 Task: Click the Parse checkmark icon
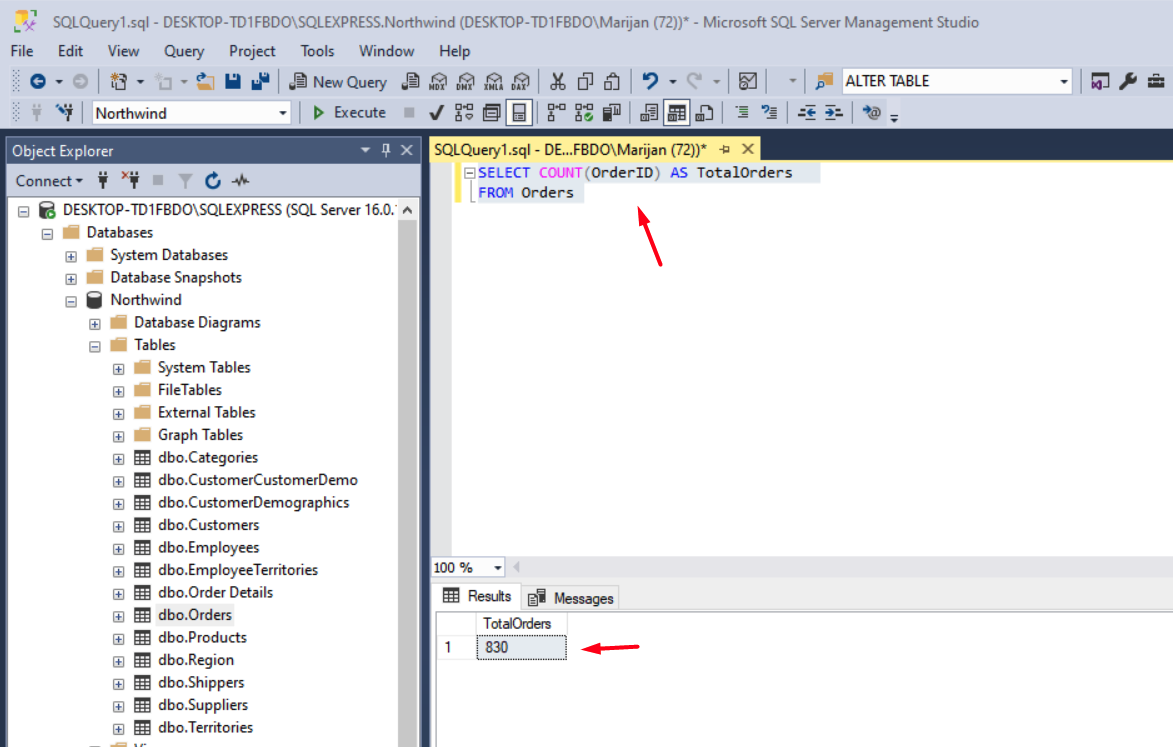(x=436, y=113)
